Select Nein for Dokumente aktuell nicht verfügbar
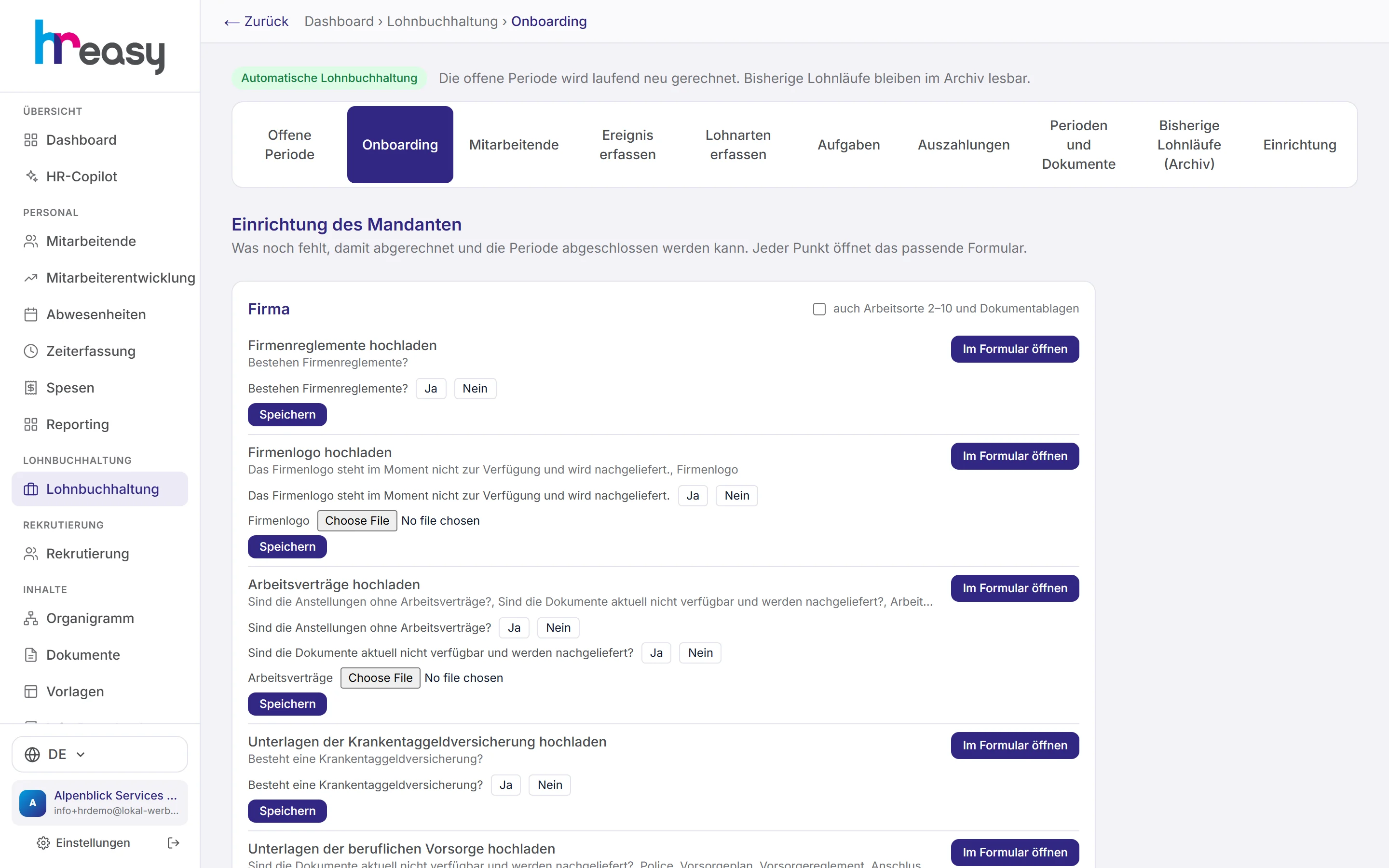 point(700,653)
